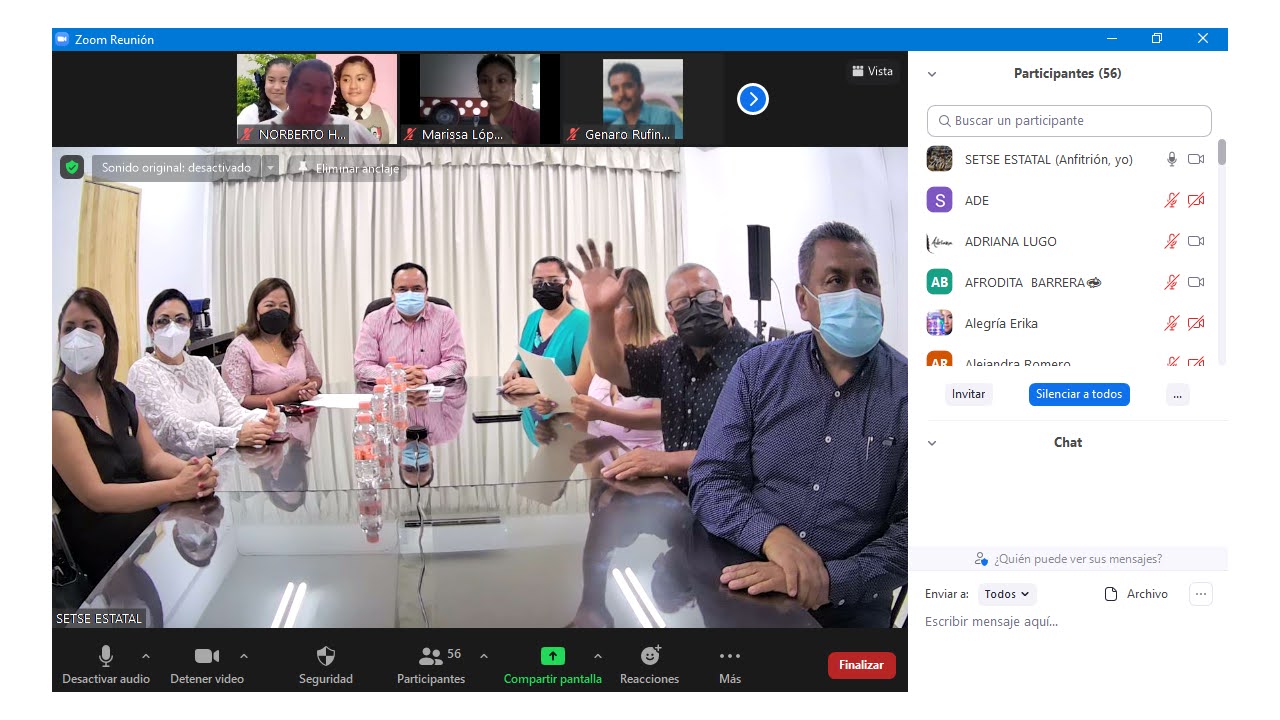
Task: Click the ADRIANA LUGO name text
Action: (x=1010, y=242)
